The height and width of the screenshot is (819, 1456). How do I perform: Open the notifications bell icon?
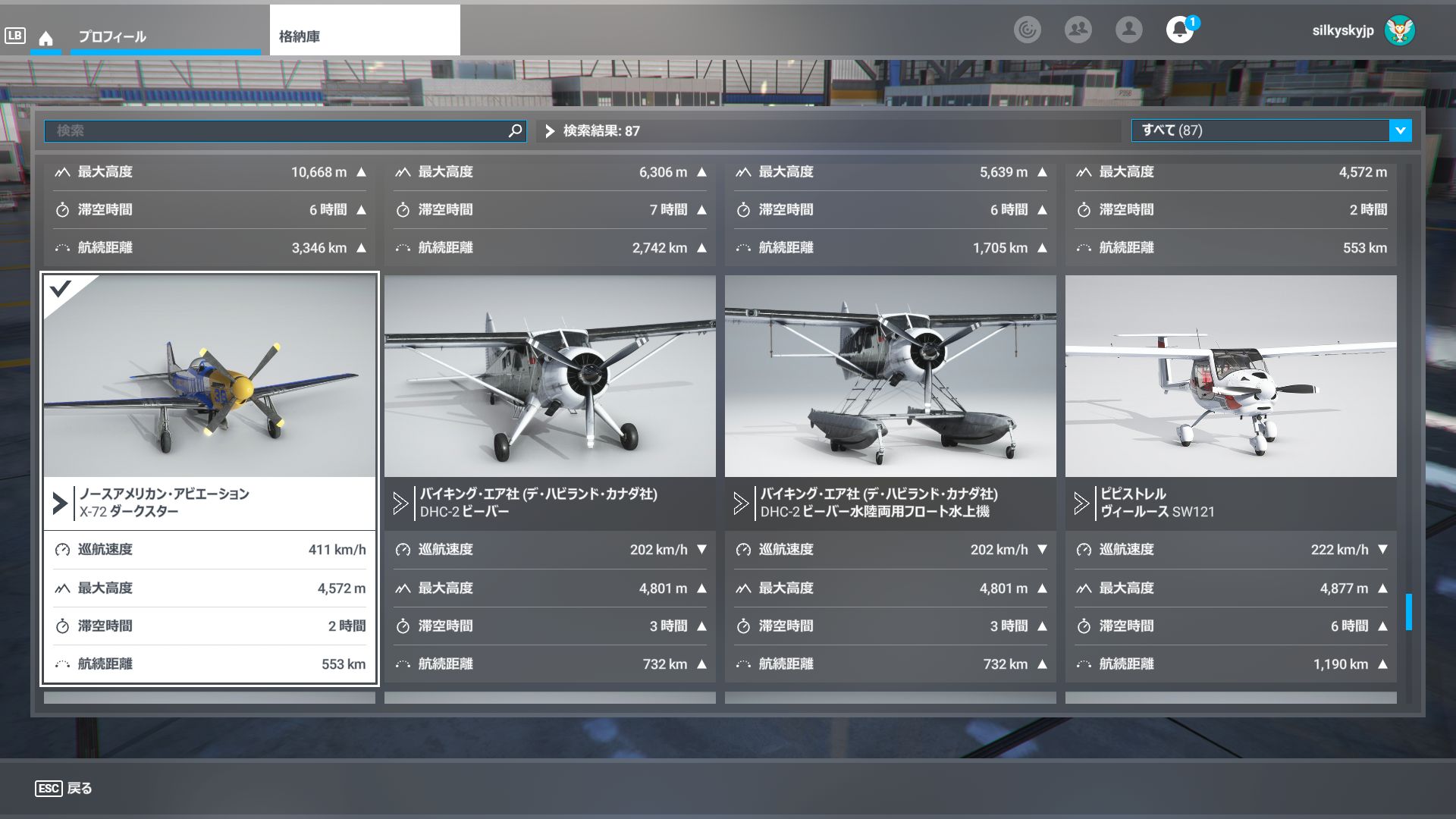coord(1179,30)
